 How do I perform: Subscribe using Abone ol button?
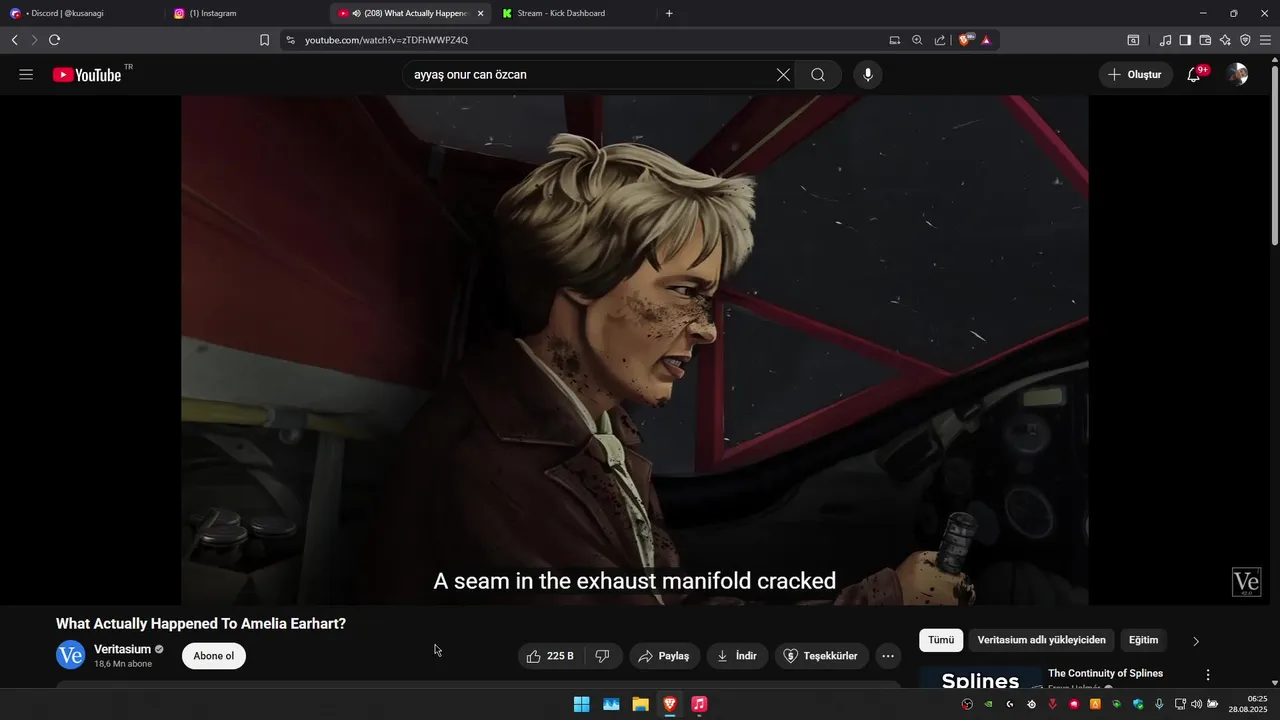pos(214,656)
